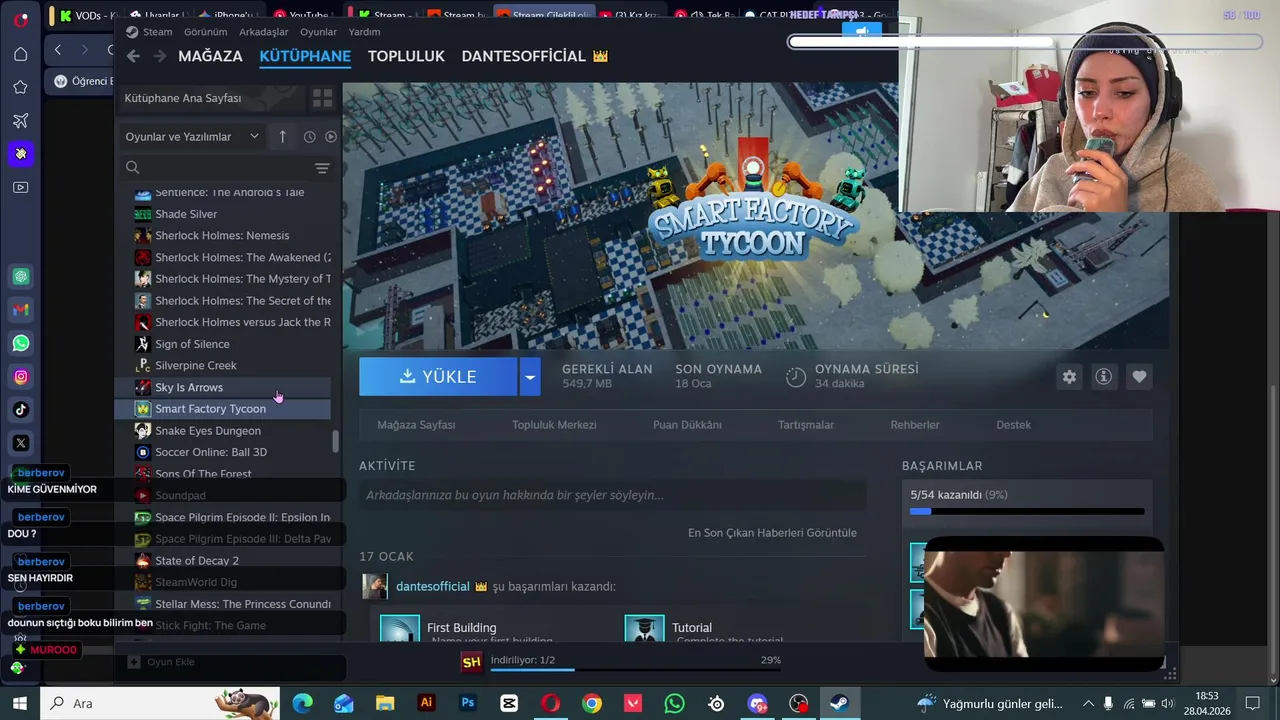Switch library to grid collections view icon
This screenshot has height=720, width=1280.
pos(322,98)
